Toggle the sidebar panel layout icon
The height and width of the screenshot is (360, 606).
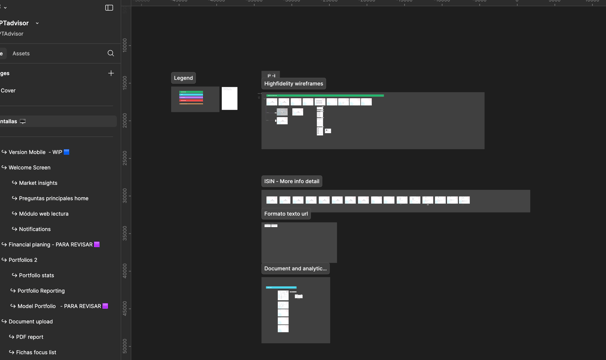tap(109, 8)
